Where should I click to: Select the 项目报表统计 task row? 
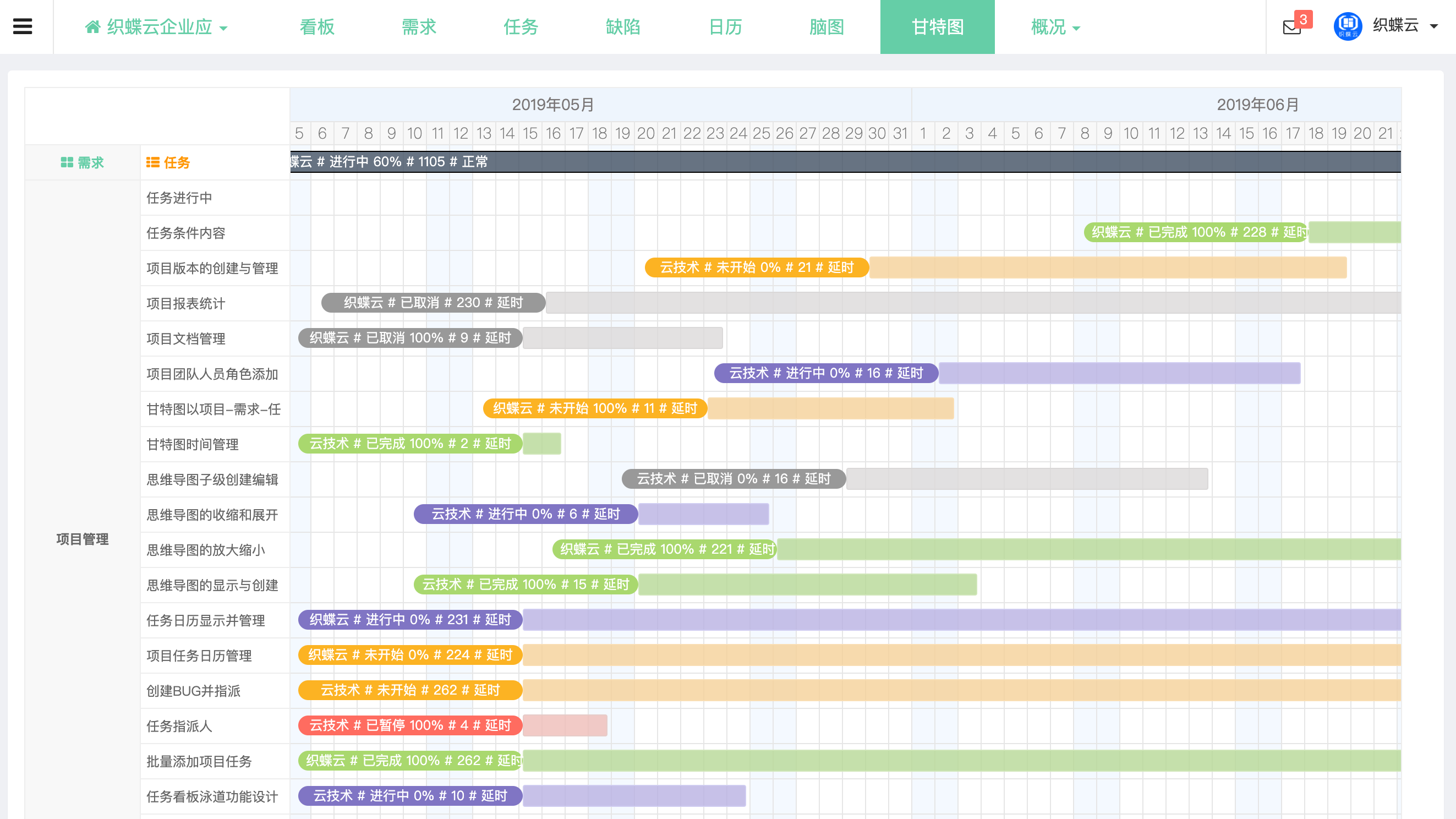coord(215,303)
